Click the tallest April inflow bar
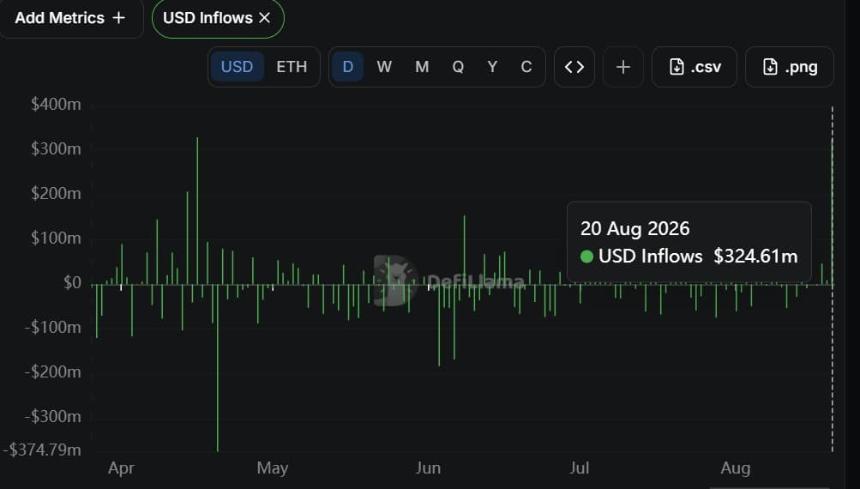This screenshot has width=860, height=489. (x=197, y=211)
